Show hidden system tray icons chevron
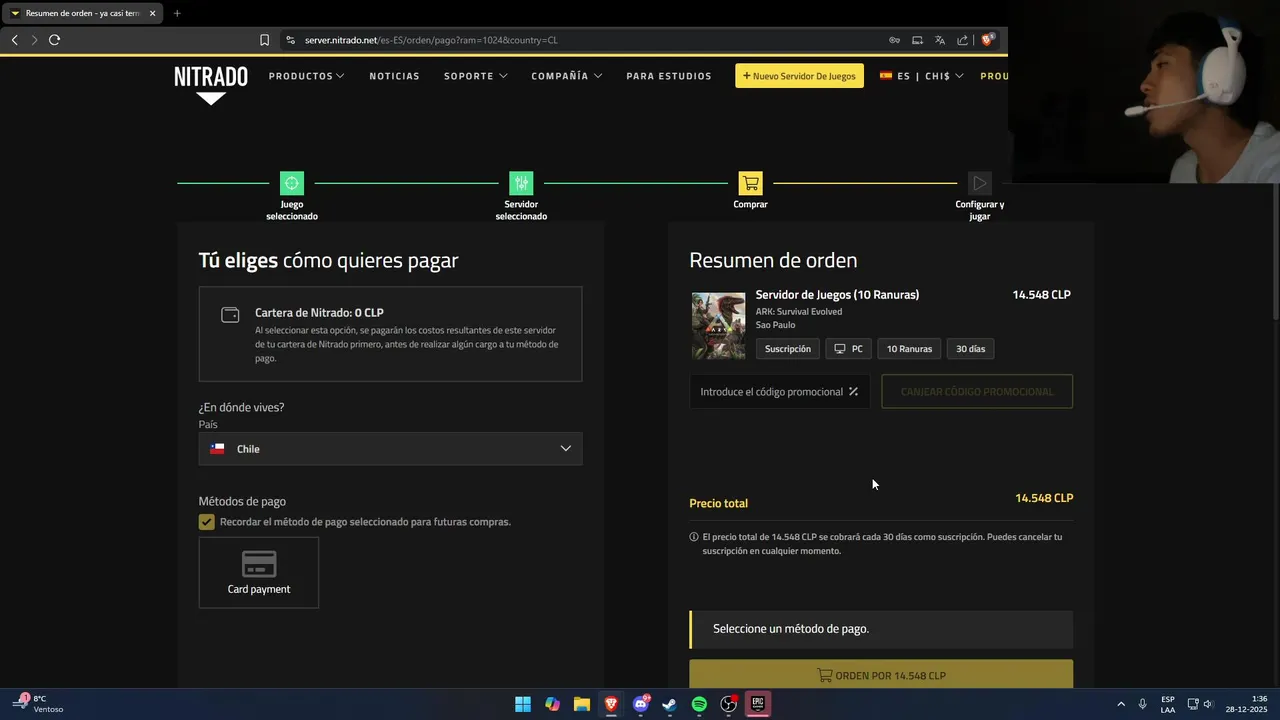The width and height of the screenshot is (1280, 720). [x=1121, y=704]
